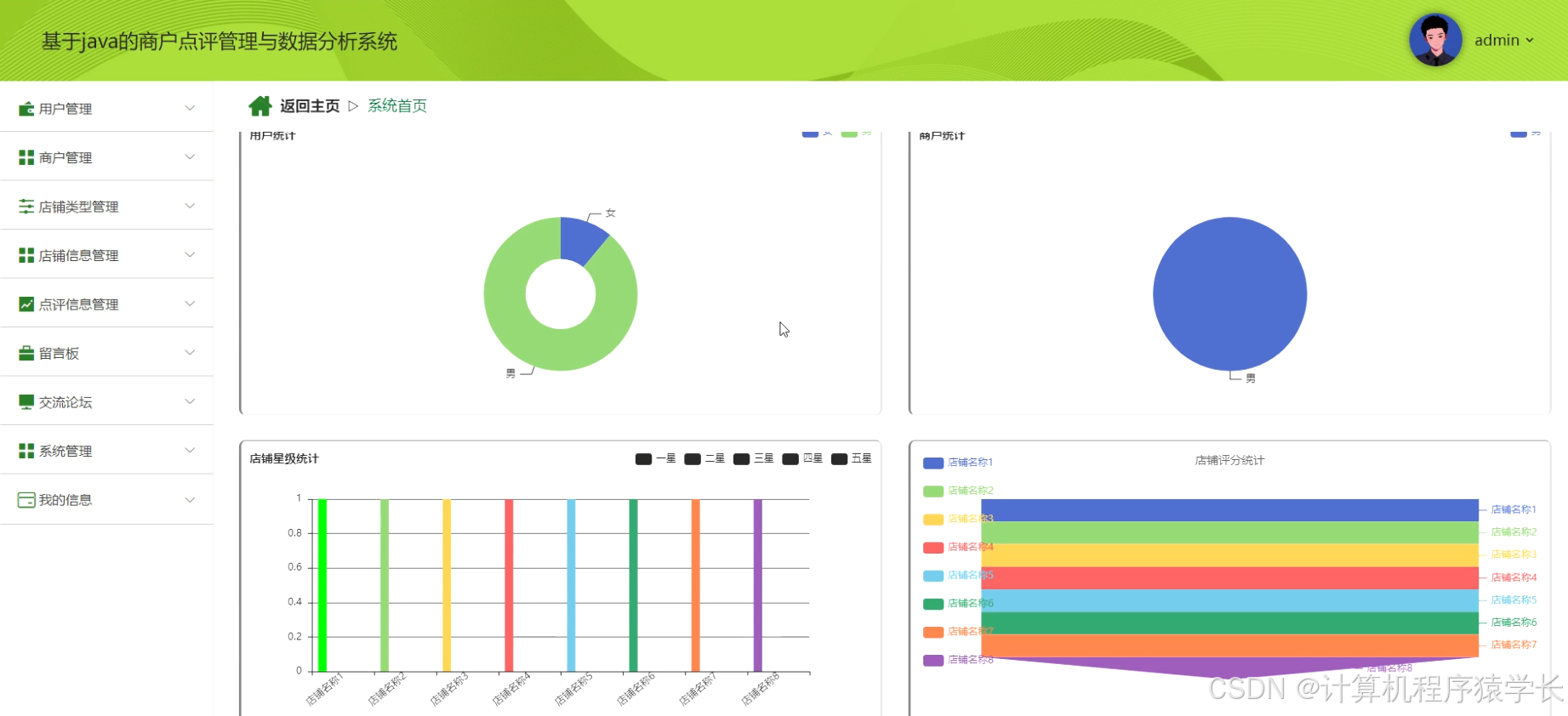This screenshot has height=716, width=1568.
Task: Toggle 店铺名称8 legend in rating chart
Action: point(958,659)
